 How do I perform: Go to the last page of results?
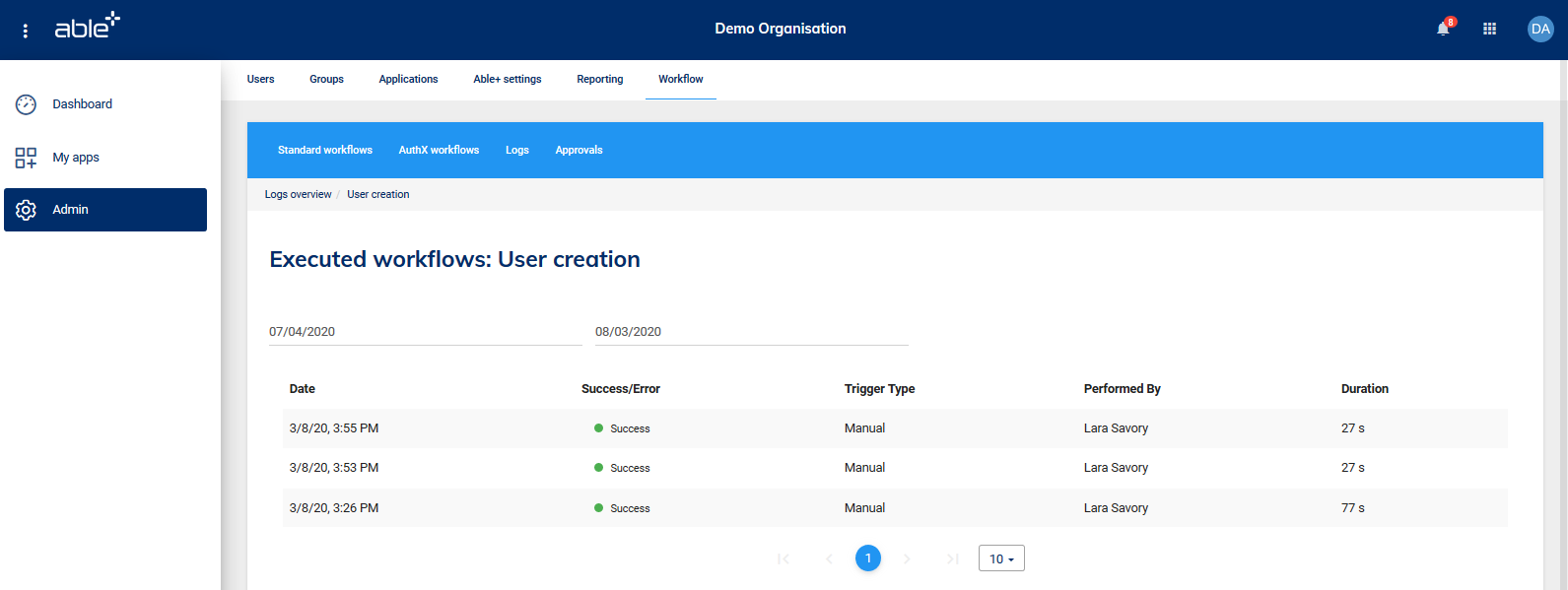[952, 559]
